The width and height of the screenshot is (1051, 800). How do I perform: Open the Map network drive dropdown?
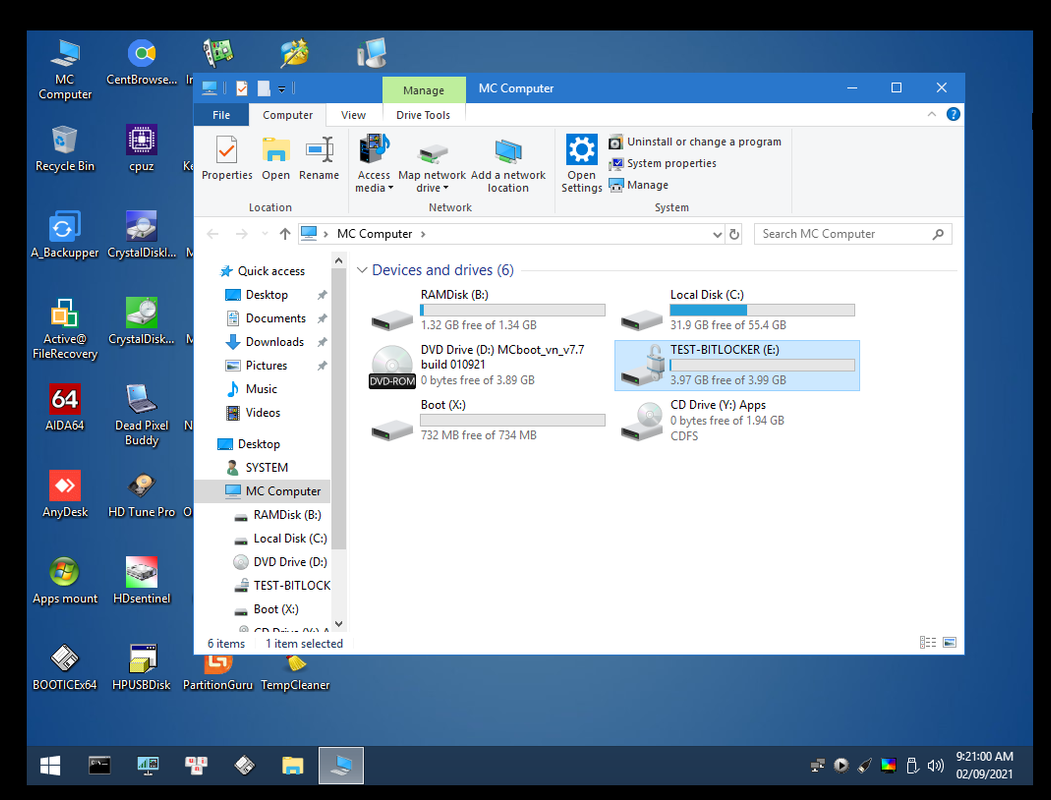click(x=432, y=163)
